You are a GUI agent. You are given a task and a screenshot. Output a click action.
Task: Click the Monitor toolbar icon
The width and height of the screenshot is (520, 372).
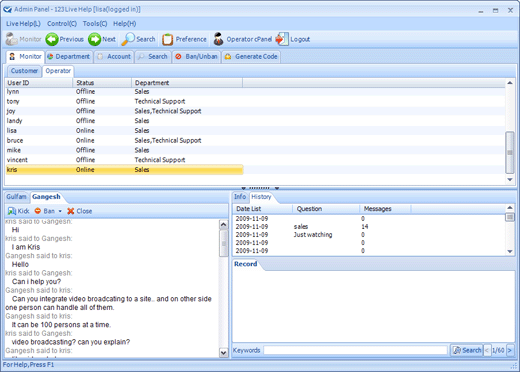click(x=11, y=39)
